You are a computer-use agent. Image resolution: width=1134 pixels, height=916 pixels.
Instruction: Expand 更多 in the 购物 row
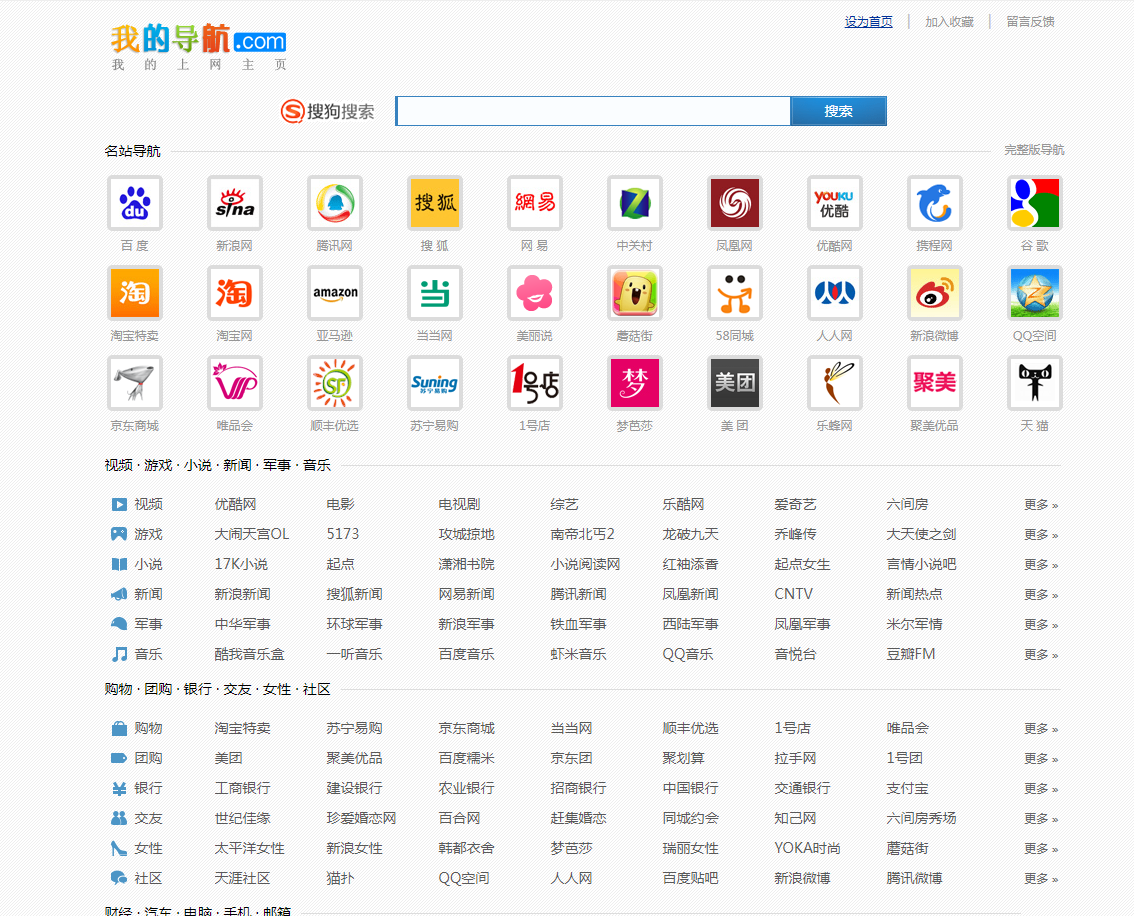[x=1041, y=729]
